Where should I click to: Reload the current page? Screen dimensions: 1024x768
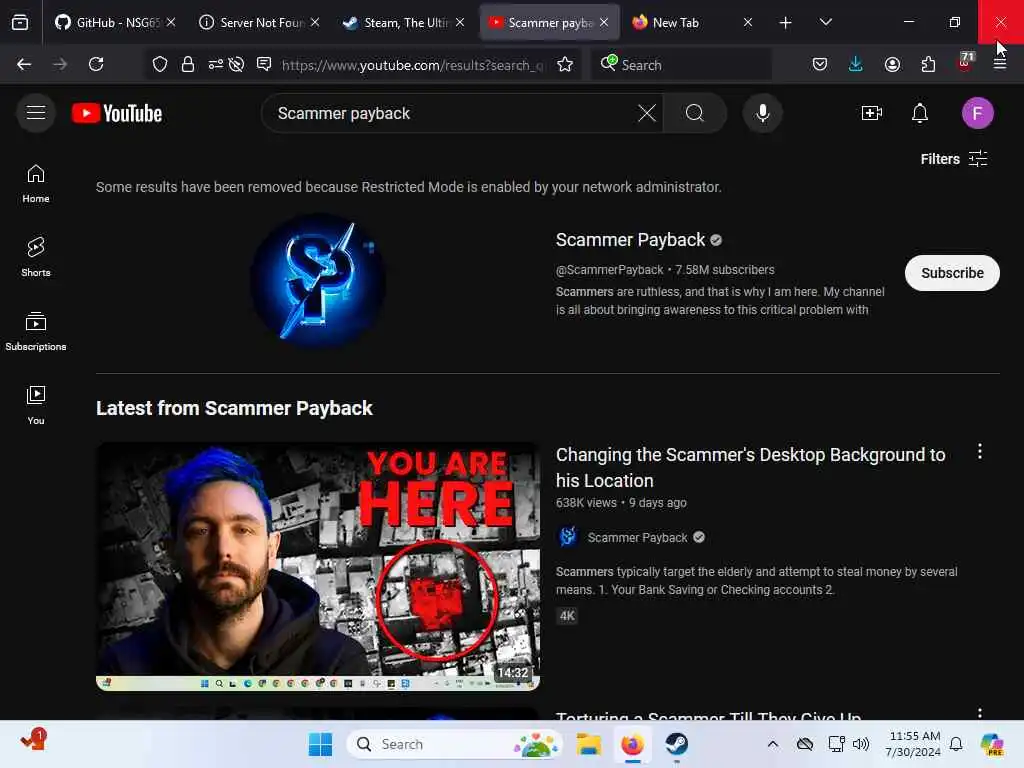point(96,64)
